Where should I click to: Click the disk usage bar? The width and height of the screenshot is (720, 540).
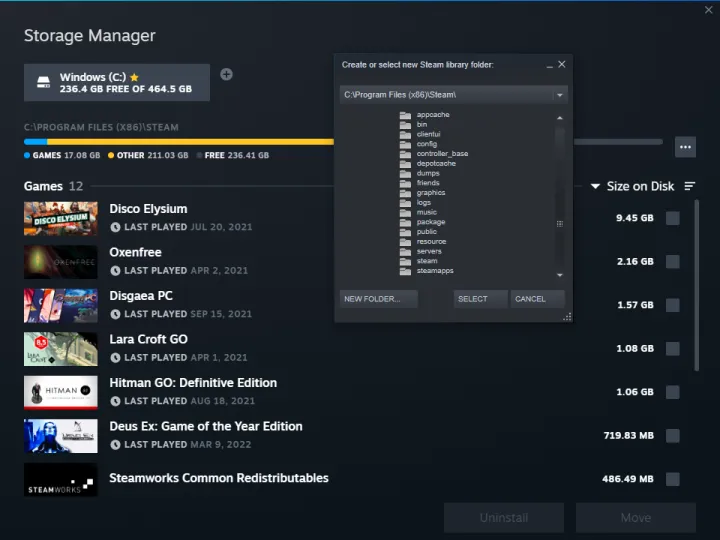(x=180, y=142)
